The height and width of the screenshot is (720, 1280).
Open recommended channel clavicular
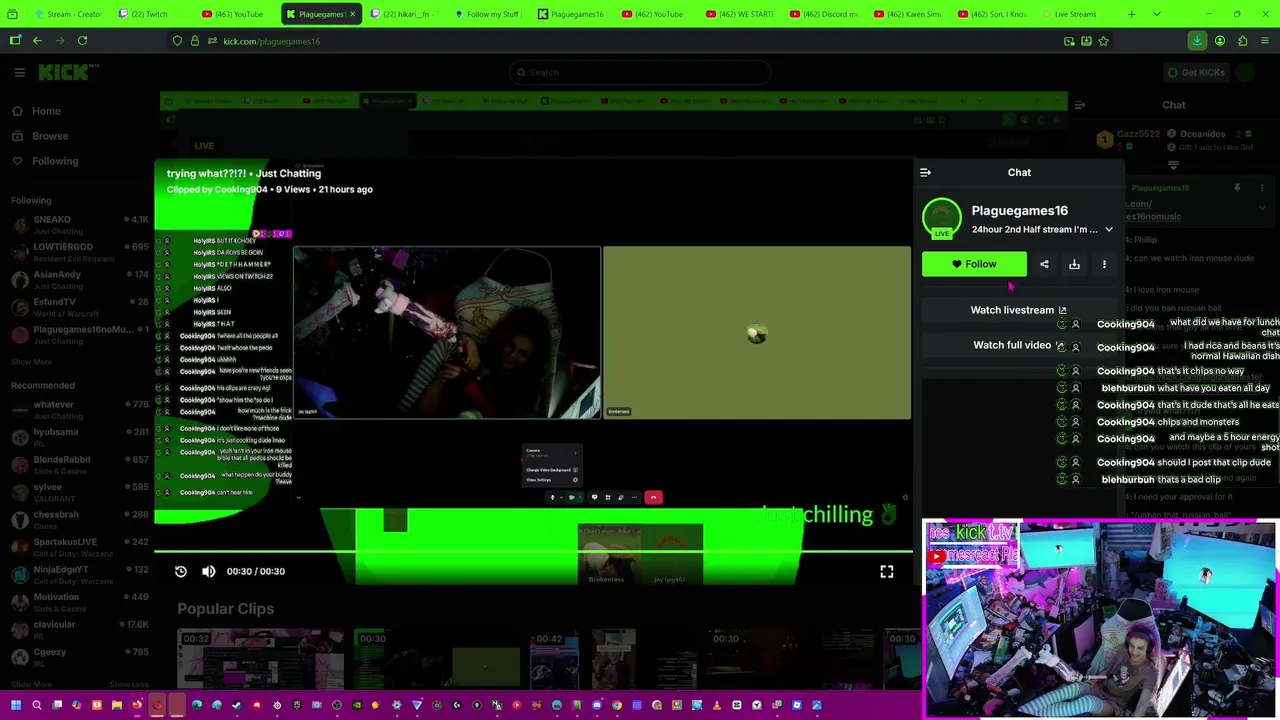[80, 629]
